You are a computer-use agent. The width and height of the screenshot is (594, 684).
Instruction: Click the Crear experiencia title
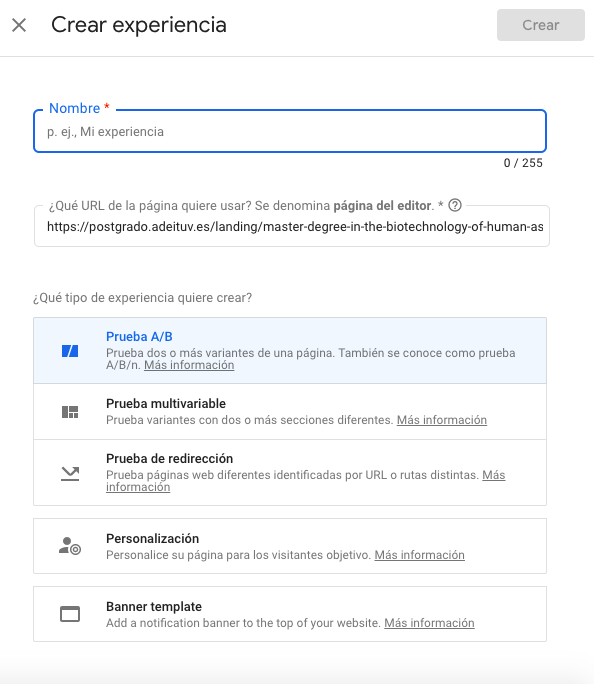(x=139, y=25)
